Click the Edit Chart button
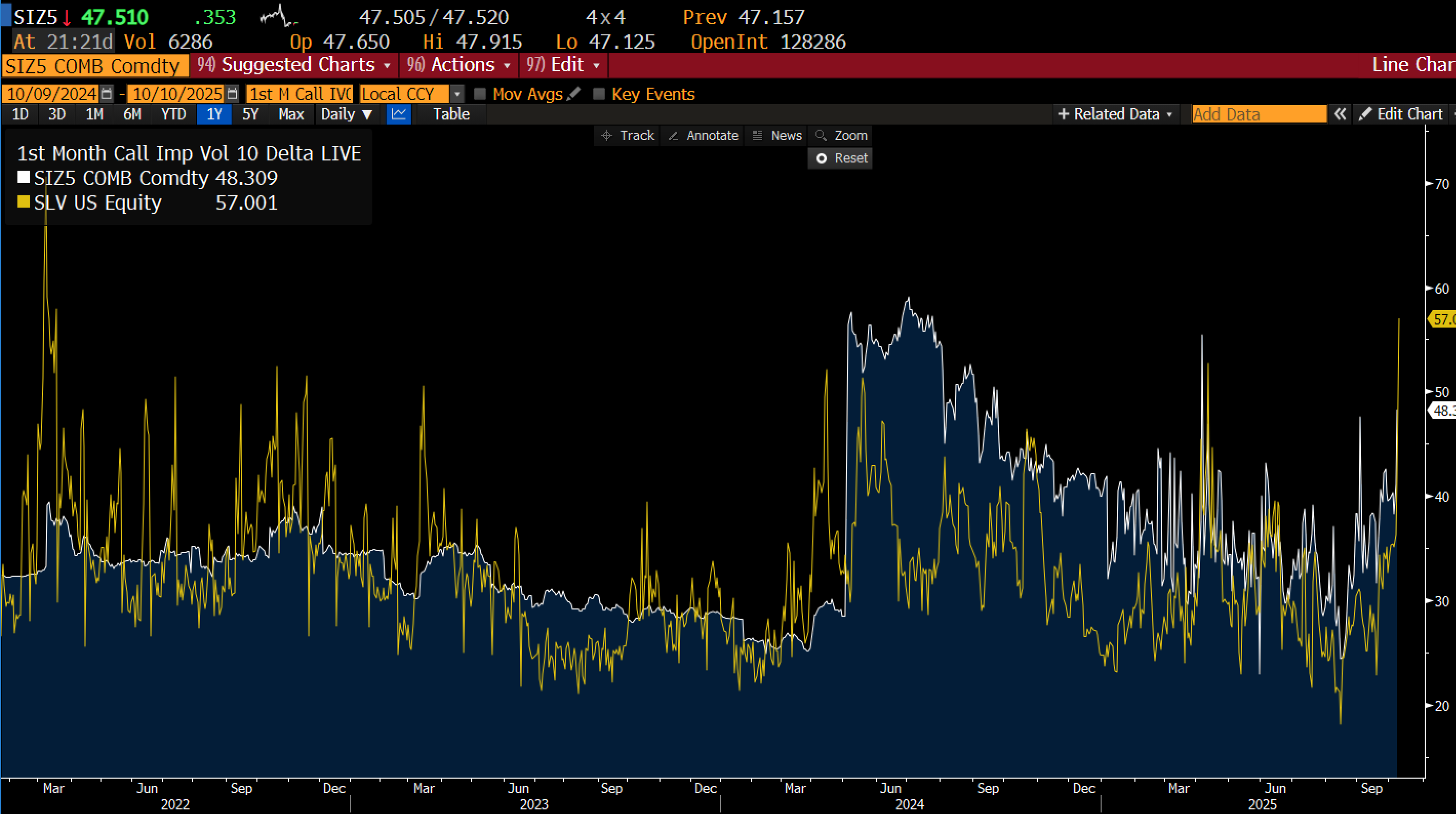 coord(1401,114)
